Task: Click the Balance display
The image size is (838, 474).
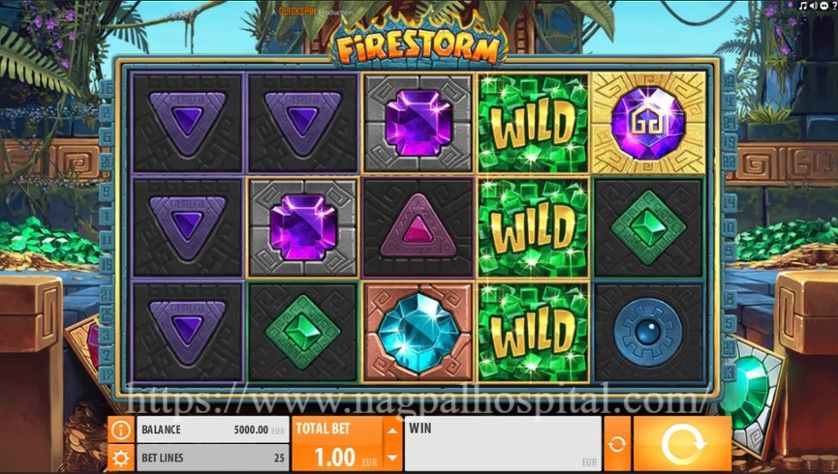Action: click(213, 430)
